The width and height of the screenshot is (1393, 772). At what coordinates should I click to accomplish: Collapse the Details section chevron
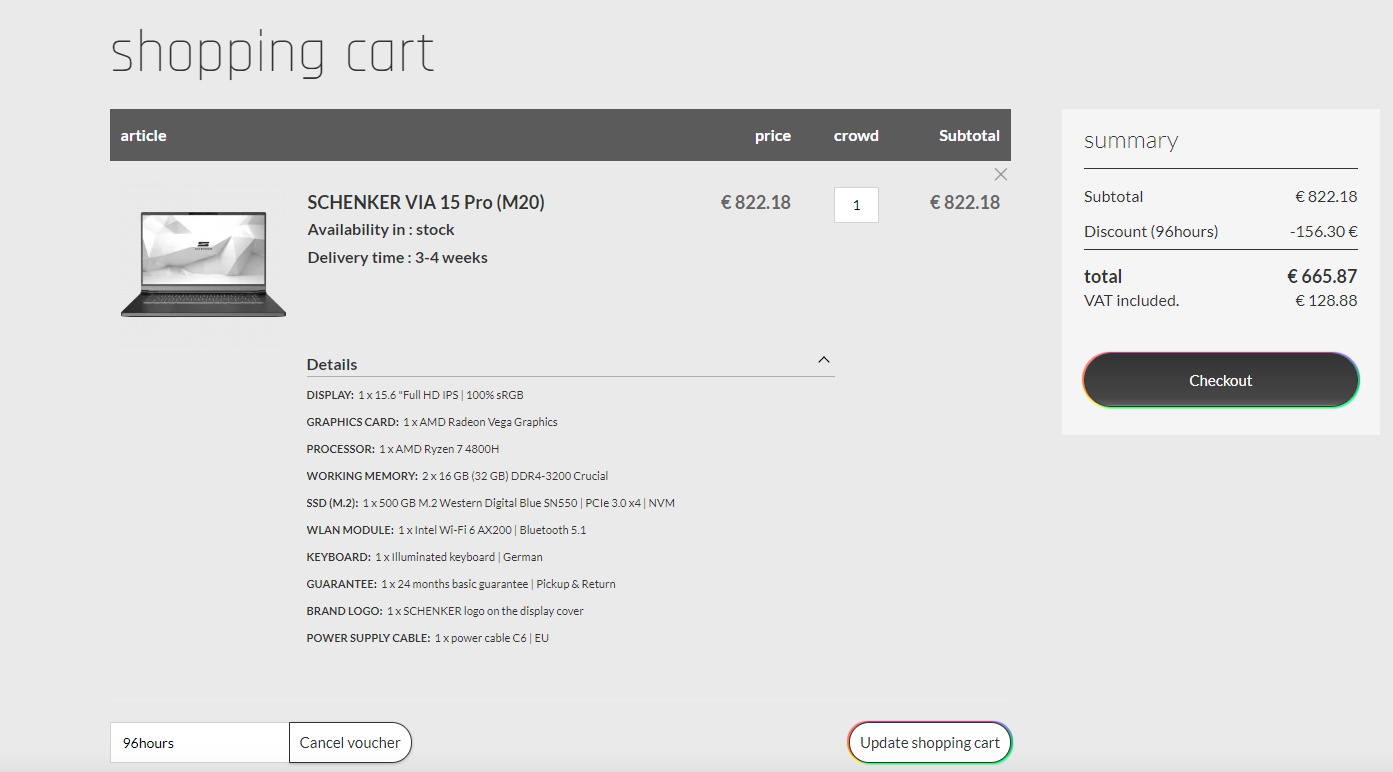click(x=824, y=360)
